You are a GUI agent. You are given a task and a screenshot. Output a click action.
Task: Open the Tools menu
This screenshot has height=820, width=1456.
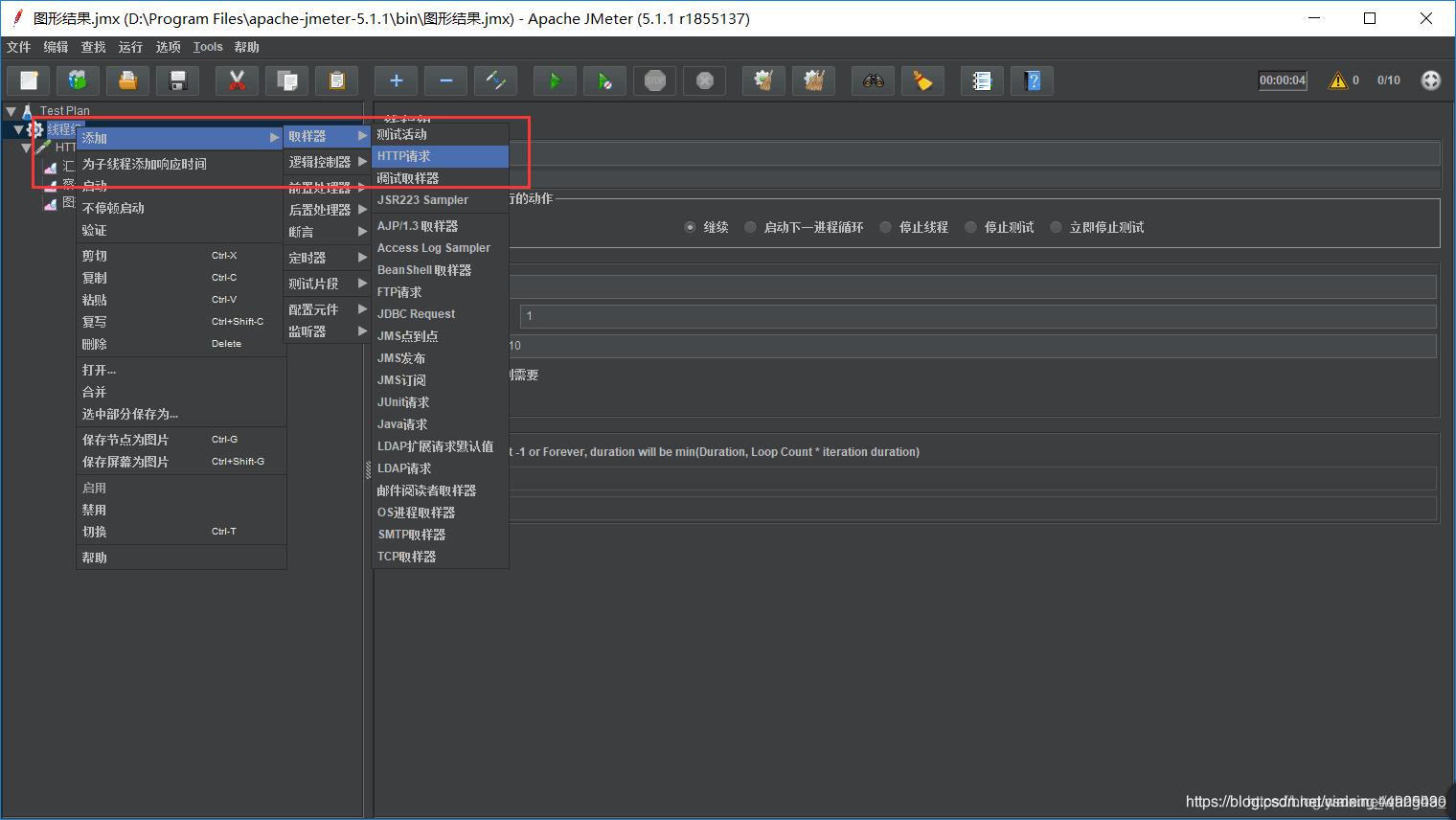coord(208,47)
